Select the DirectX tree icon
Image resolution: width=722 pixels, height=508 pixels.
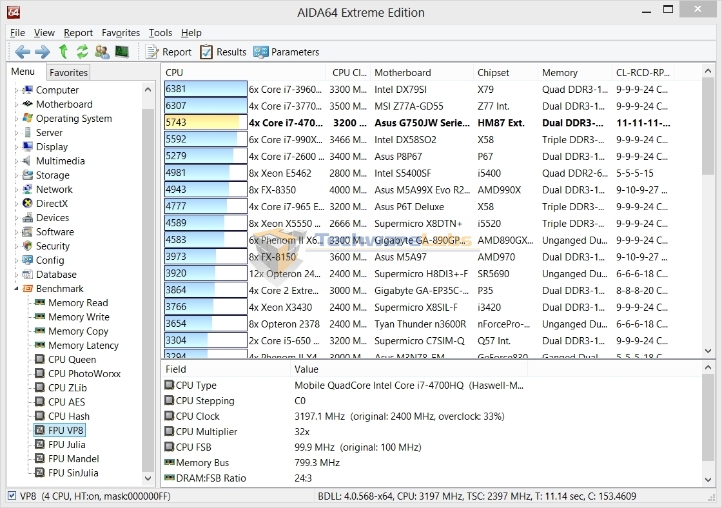28,203
